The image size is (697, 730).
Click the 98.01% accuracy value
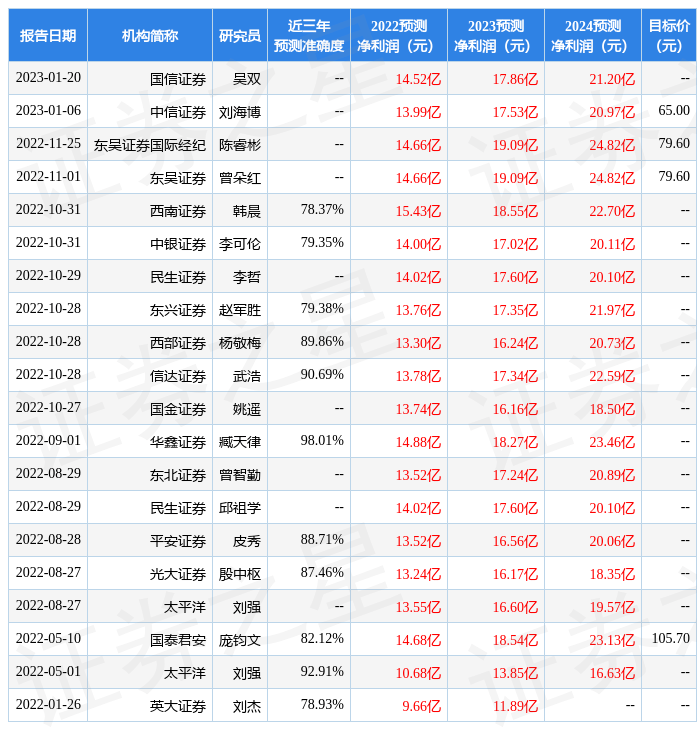coord(322,441)
